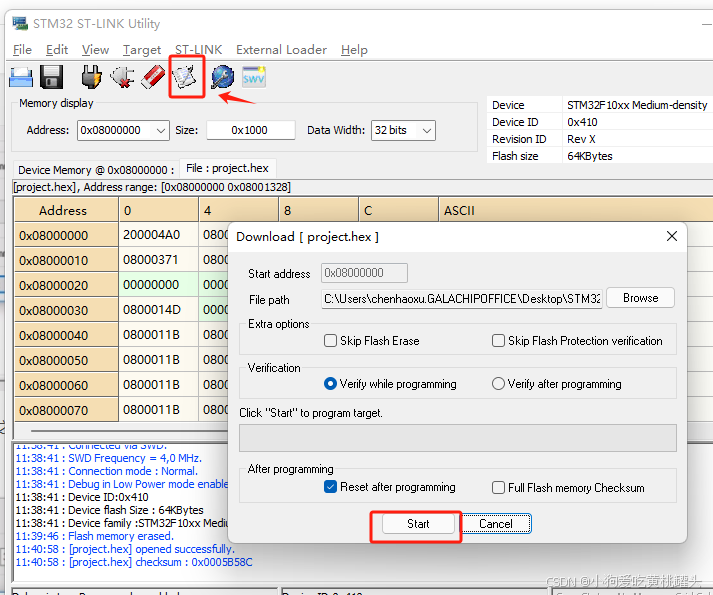Click the Revision ID value Rev X

(x=581, y=139)
